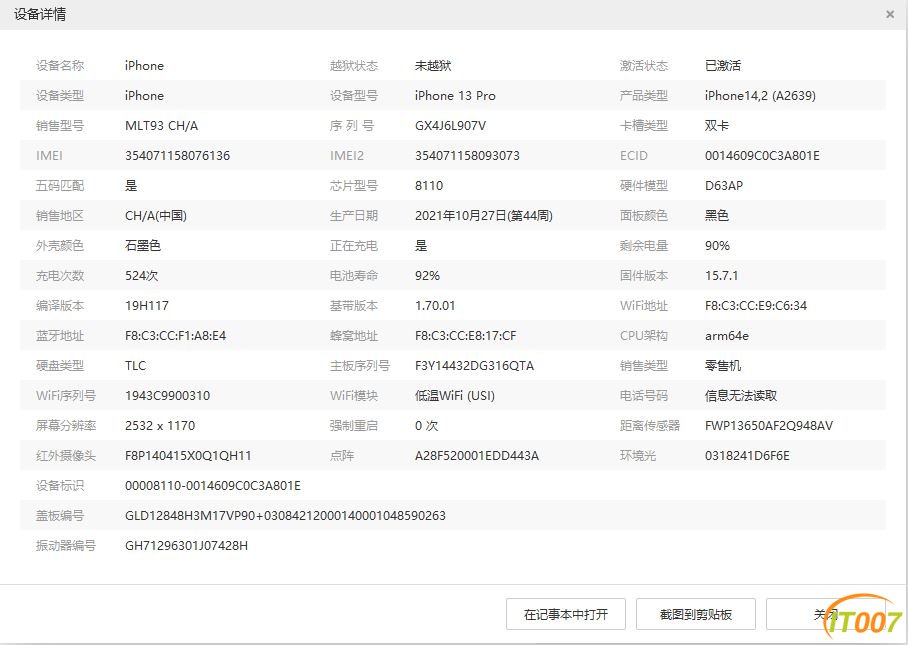Click the activation status 已激活

click(x=723, y=65)
